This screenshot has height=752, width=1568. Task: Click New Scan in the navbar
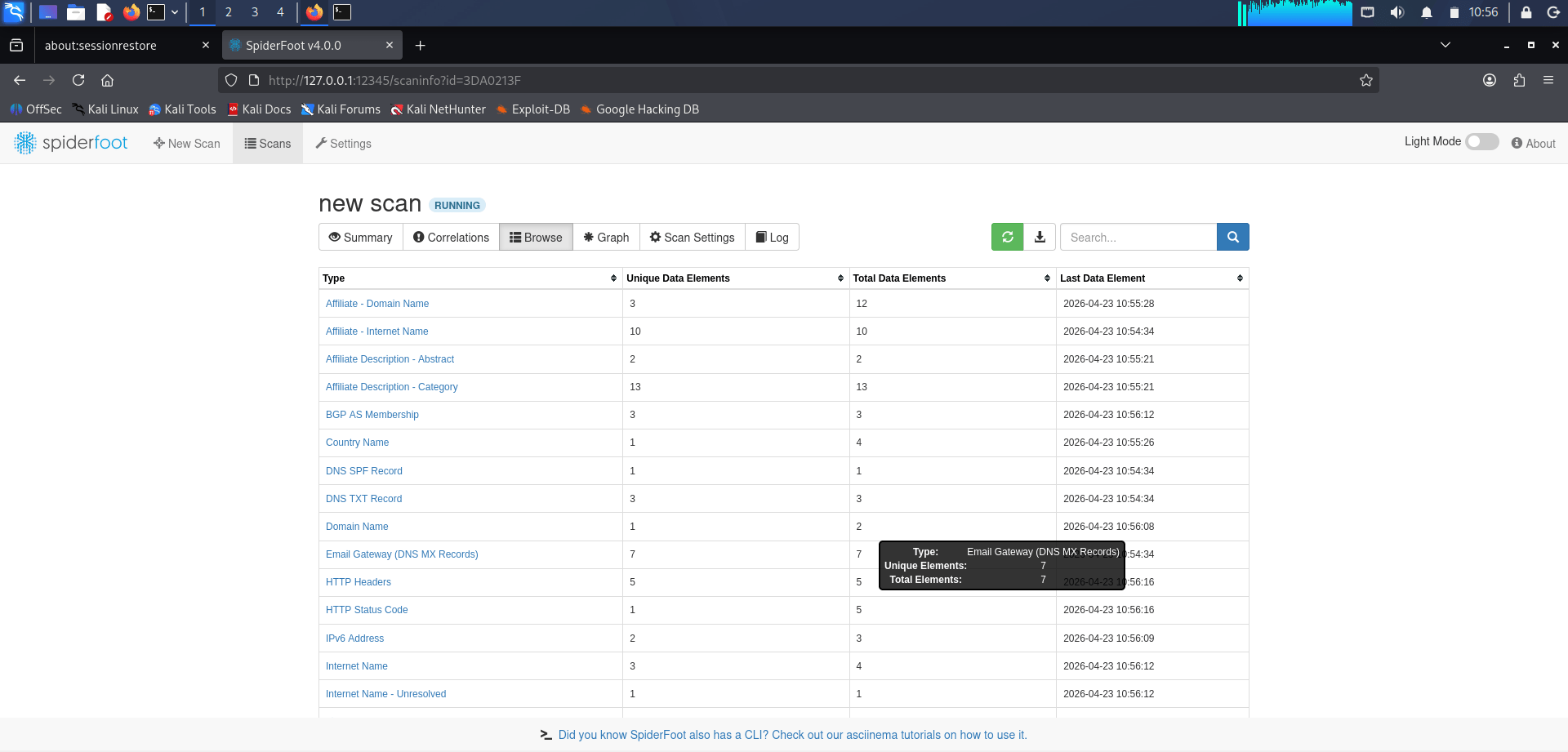click(186, 143)
